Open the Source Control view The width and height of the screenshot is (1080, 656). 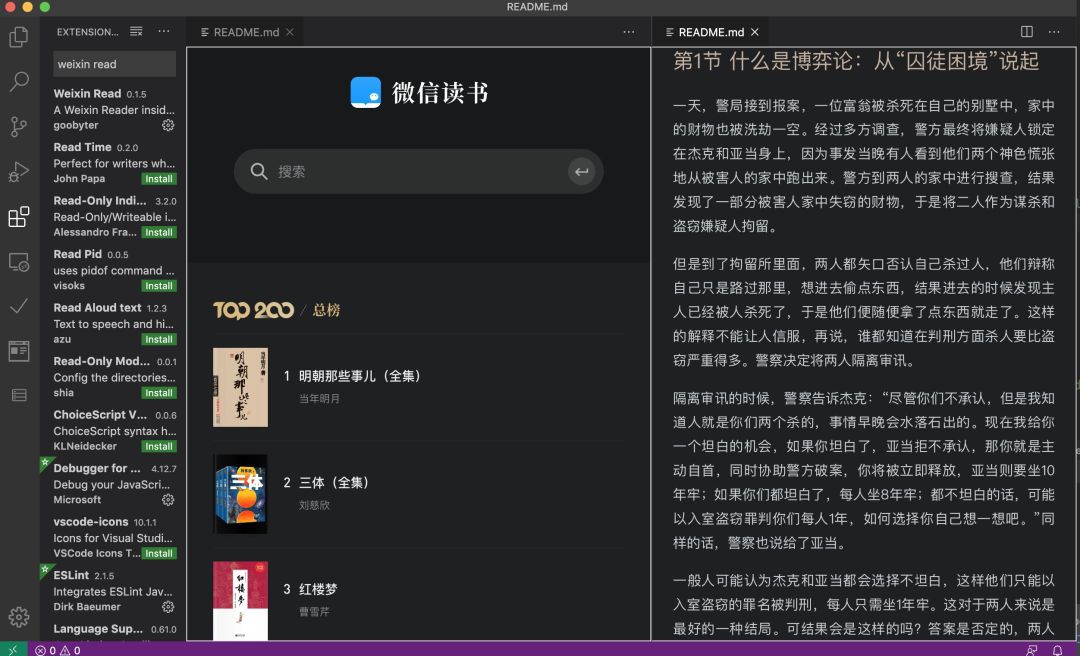(18, 126)
